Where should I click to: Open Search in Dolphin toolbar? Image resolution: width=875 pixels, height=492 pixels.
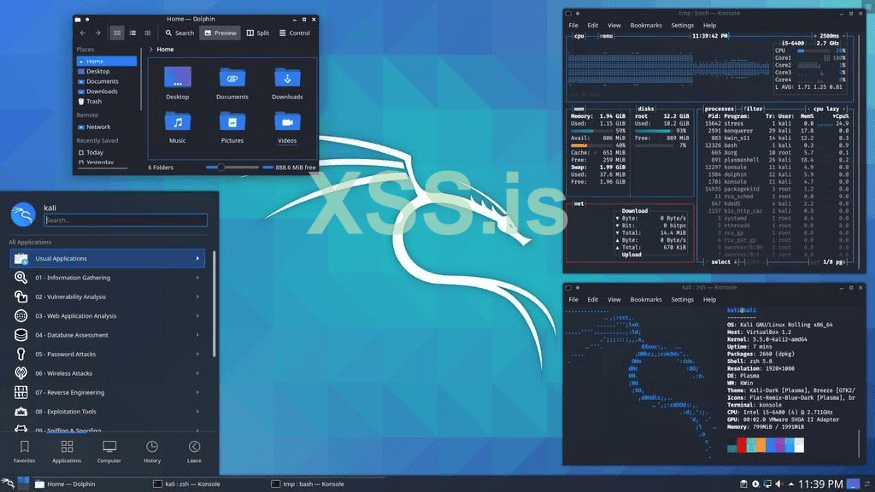[180, 33]
